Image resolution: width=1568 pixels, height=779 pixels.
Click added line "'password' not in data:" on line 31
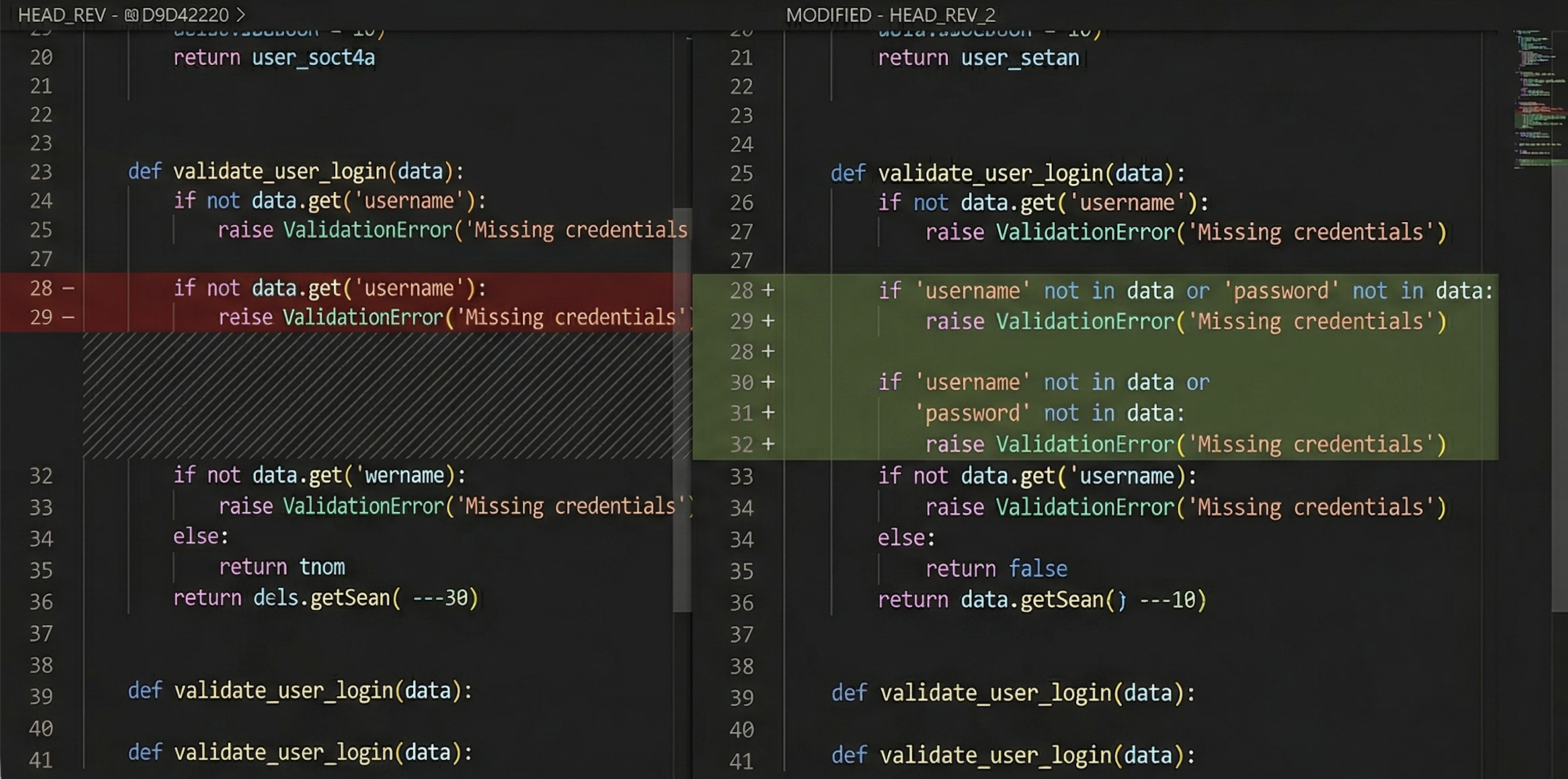(x=1050, y=413)
